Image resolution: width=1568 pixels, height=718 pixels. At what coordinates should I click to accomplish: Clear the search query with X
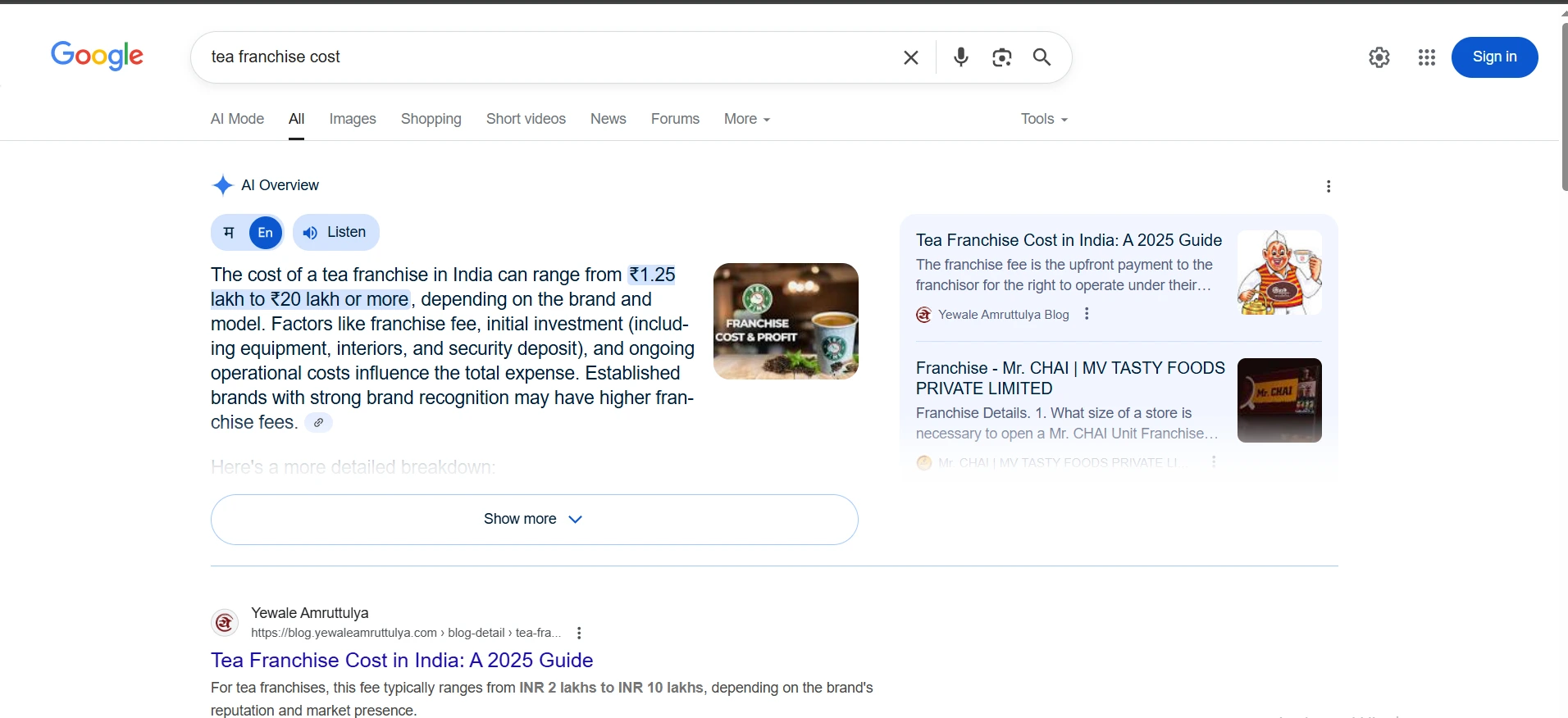910,57
